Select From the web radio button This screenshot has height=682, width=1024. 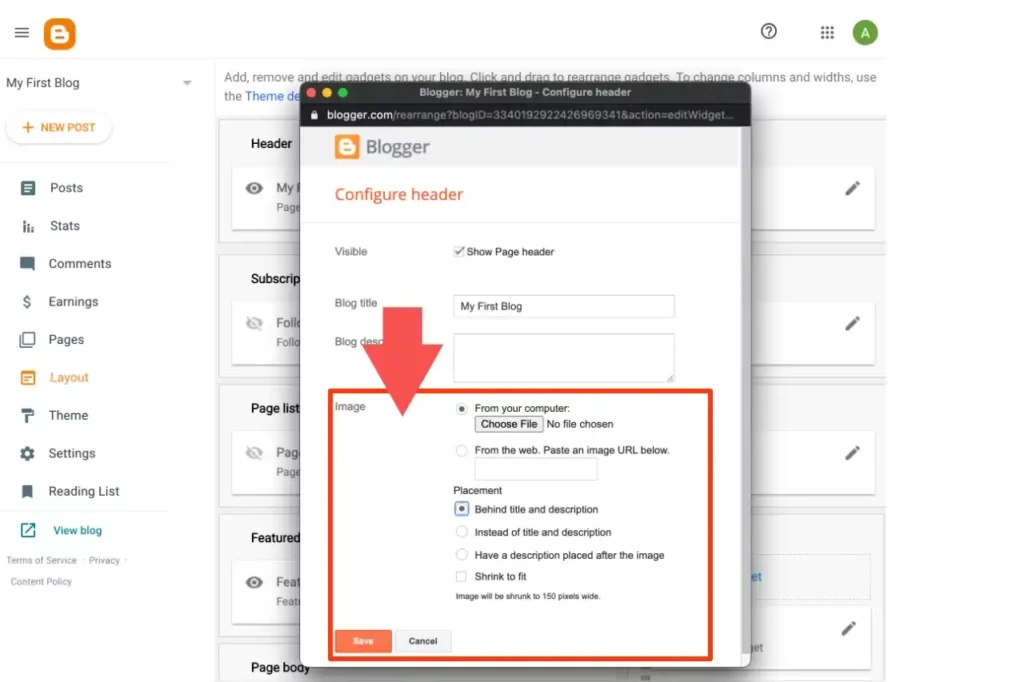(462, 451)
